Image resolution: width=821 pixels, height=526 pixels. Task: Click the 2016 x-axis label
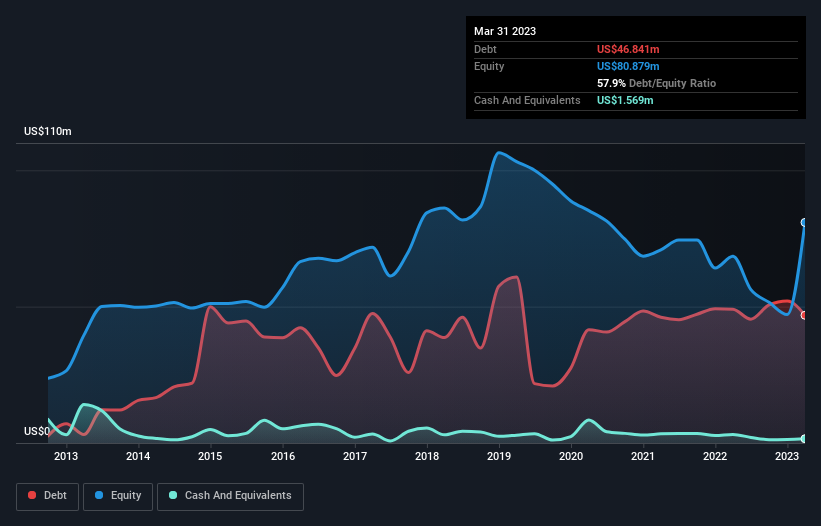coord(283,456)
